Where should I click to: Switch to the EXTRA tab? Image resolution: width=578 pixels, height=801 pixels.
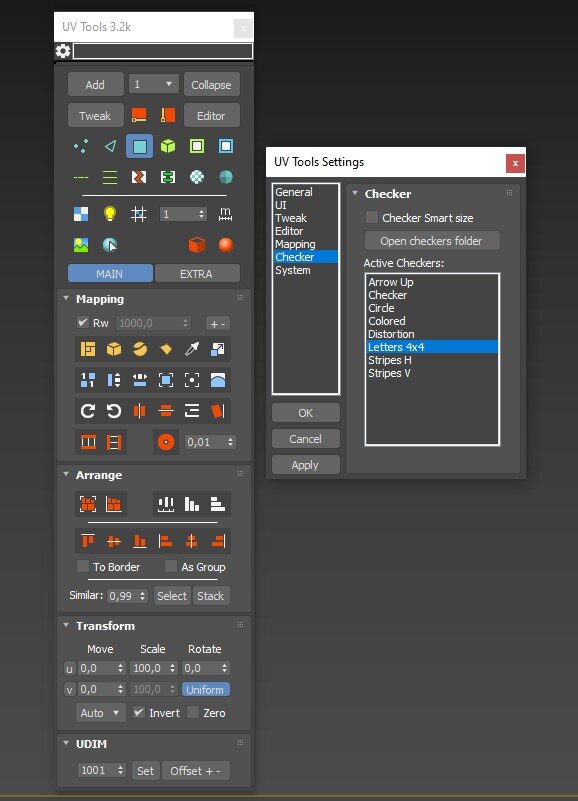tap(197, 273)
